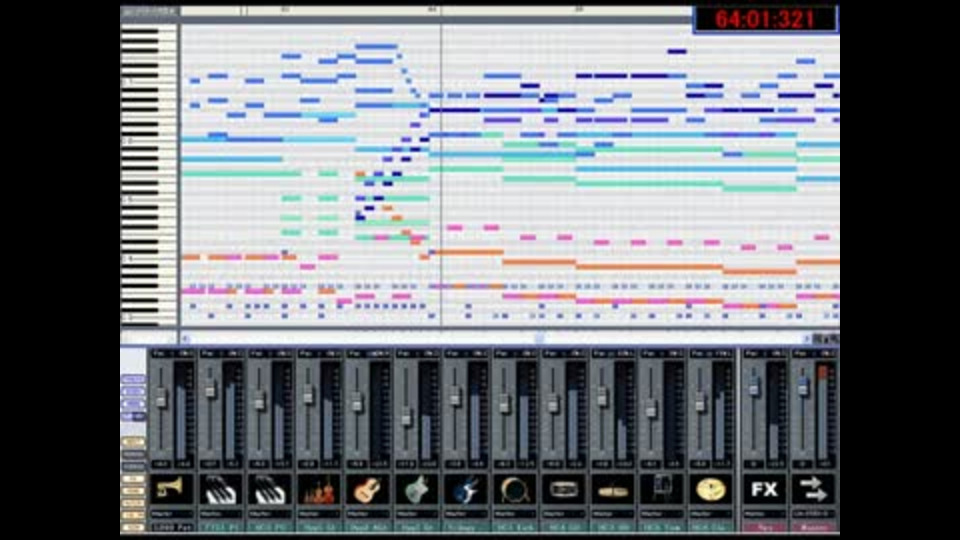Click the pink name label of the master channel

(x=814, y=527)
